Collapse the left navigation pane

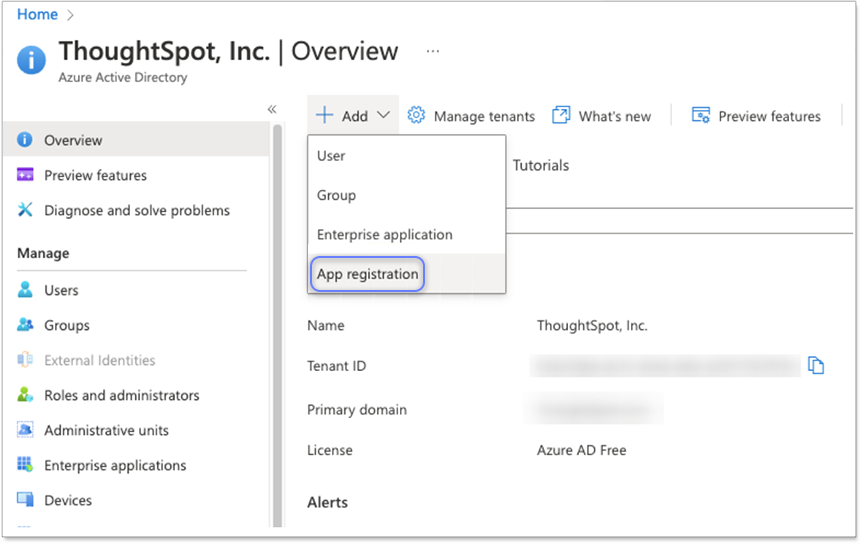272,109
